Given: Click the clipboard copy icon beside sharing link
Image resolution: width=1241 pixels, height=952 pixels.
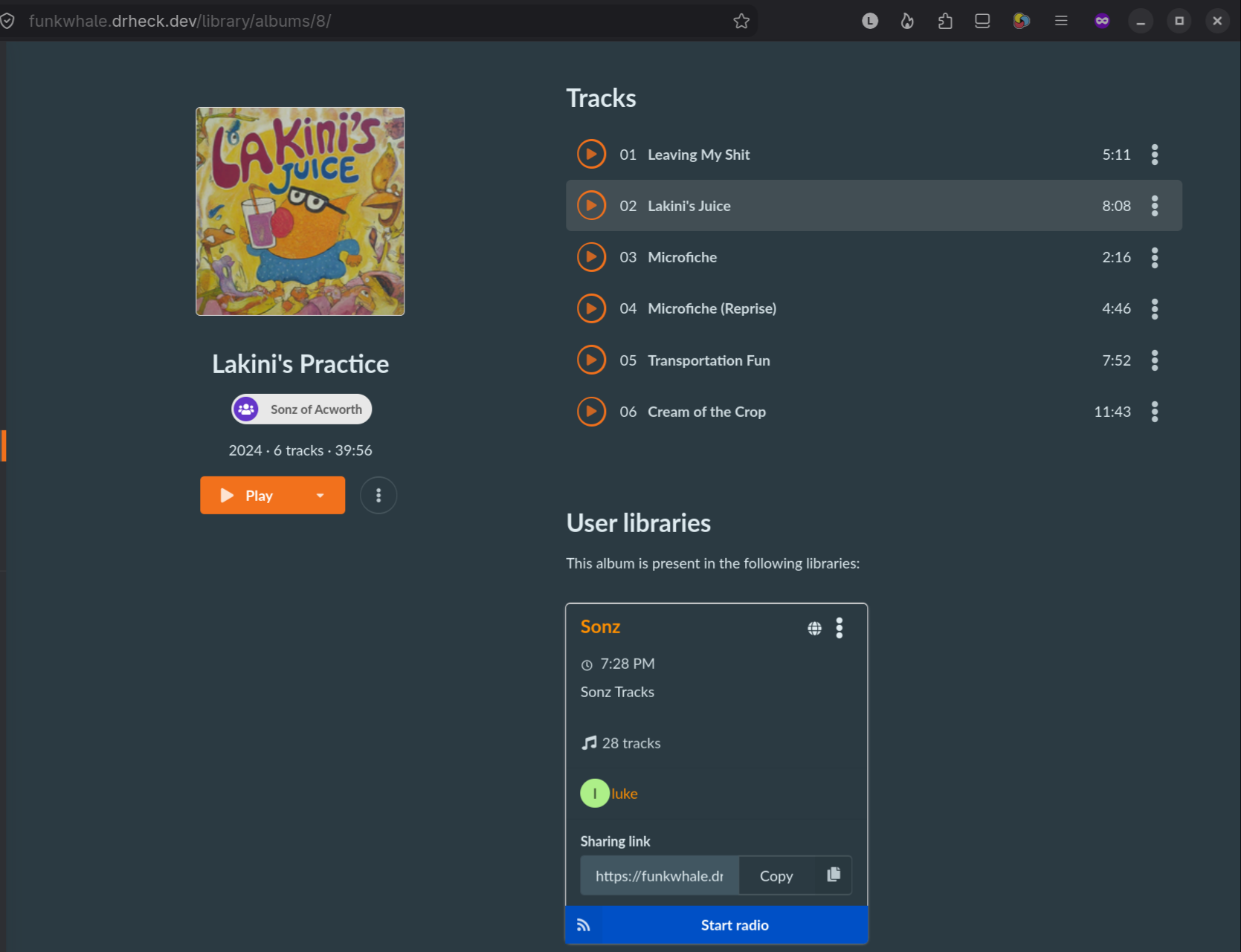Looking at the screenshot, I should (x=834, y=875).
